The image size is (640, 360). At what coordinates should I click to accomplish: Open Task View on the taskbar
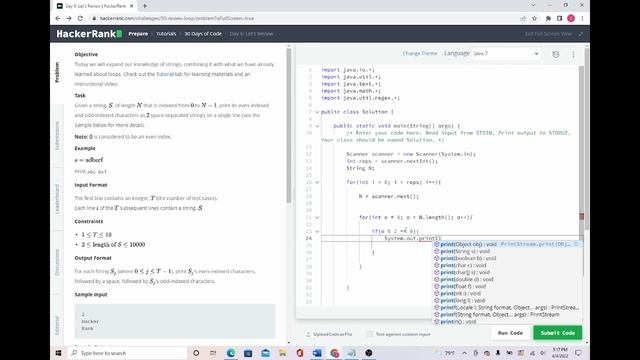pyautogui.click(x=213, y=353)
